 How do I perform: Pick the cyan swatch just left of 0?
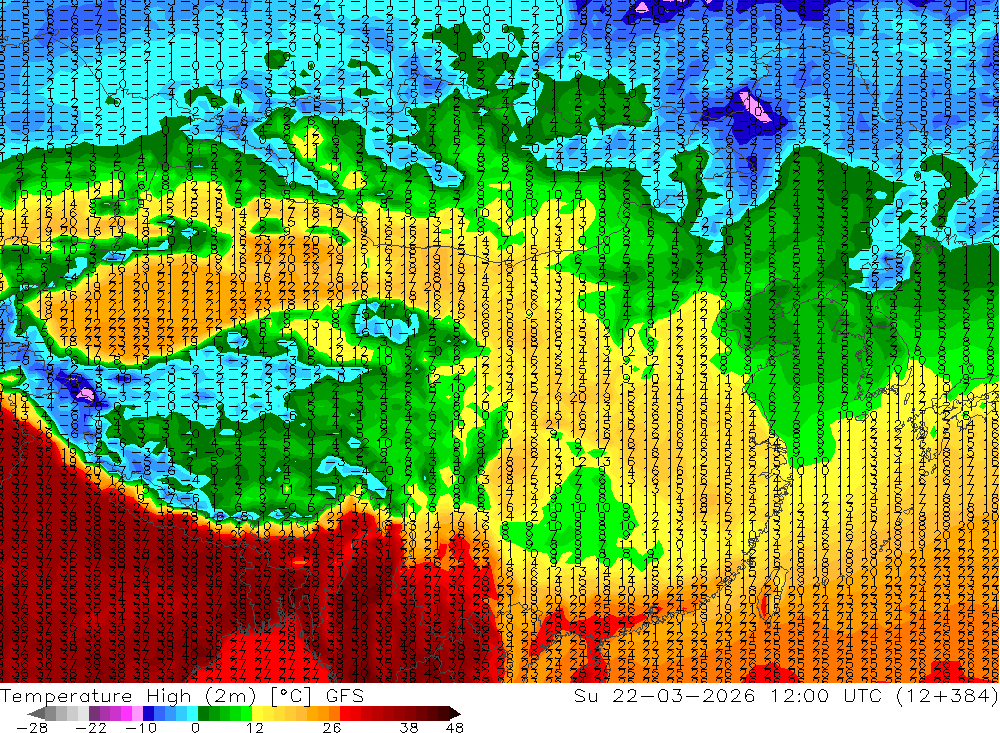[x=193, y=714]
